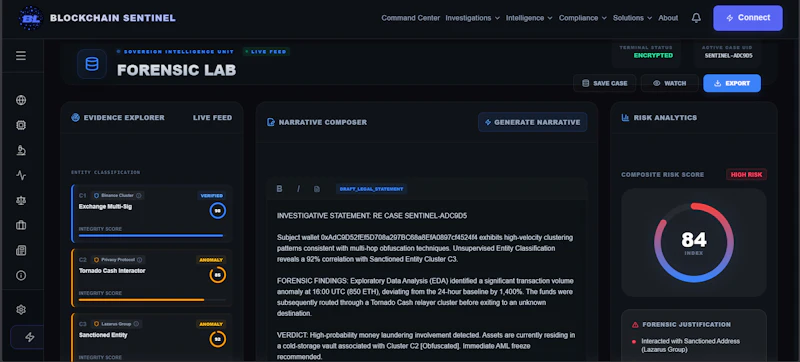Select the lightning bolt button at sidebar bottom
The width and height of the screenshot is (800, 362).
tap(28, 337)
